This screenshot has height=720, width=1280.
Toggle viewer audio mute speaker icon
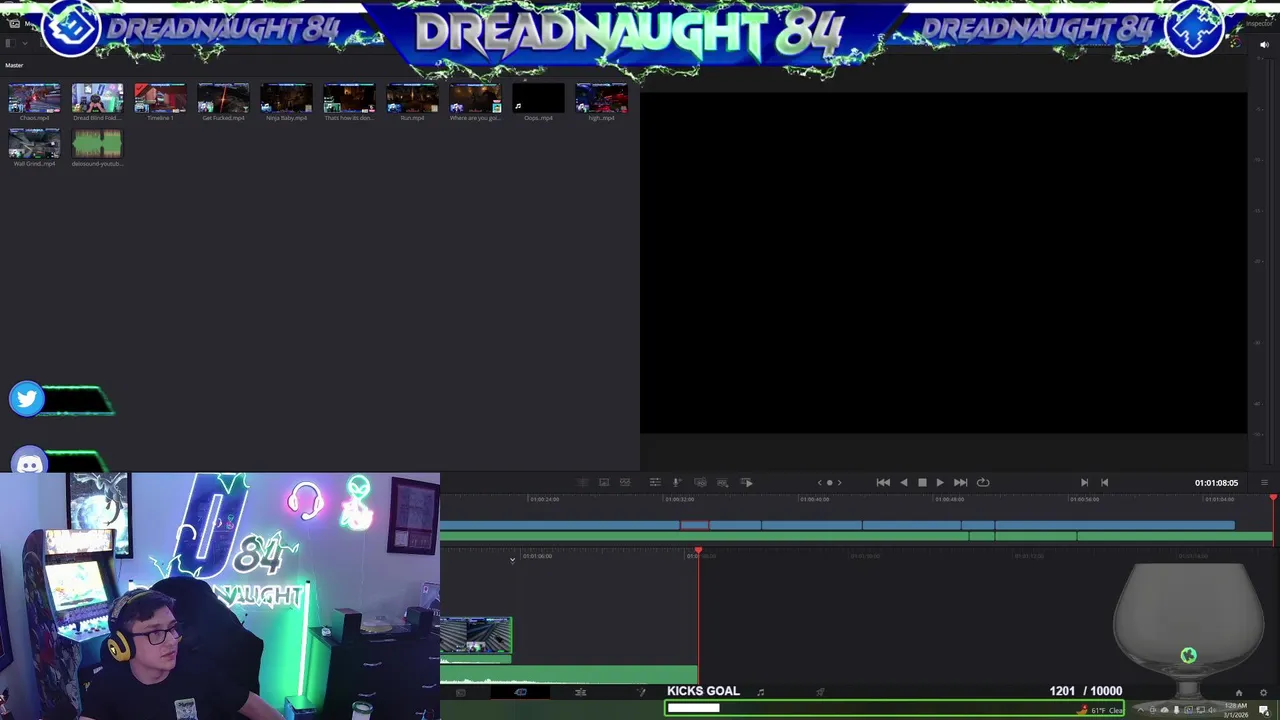(x=1264, y=45)
